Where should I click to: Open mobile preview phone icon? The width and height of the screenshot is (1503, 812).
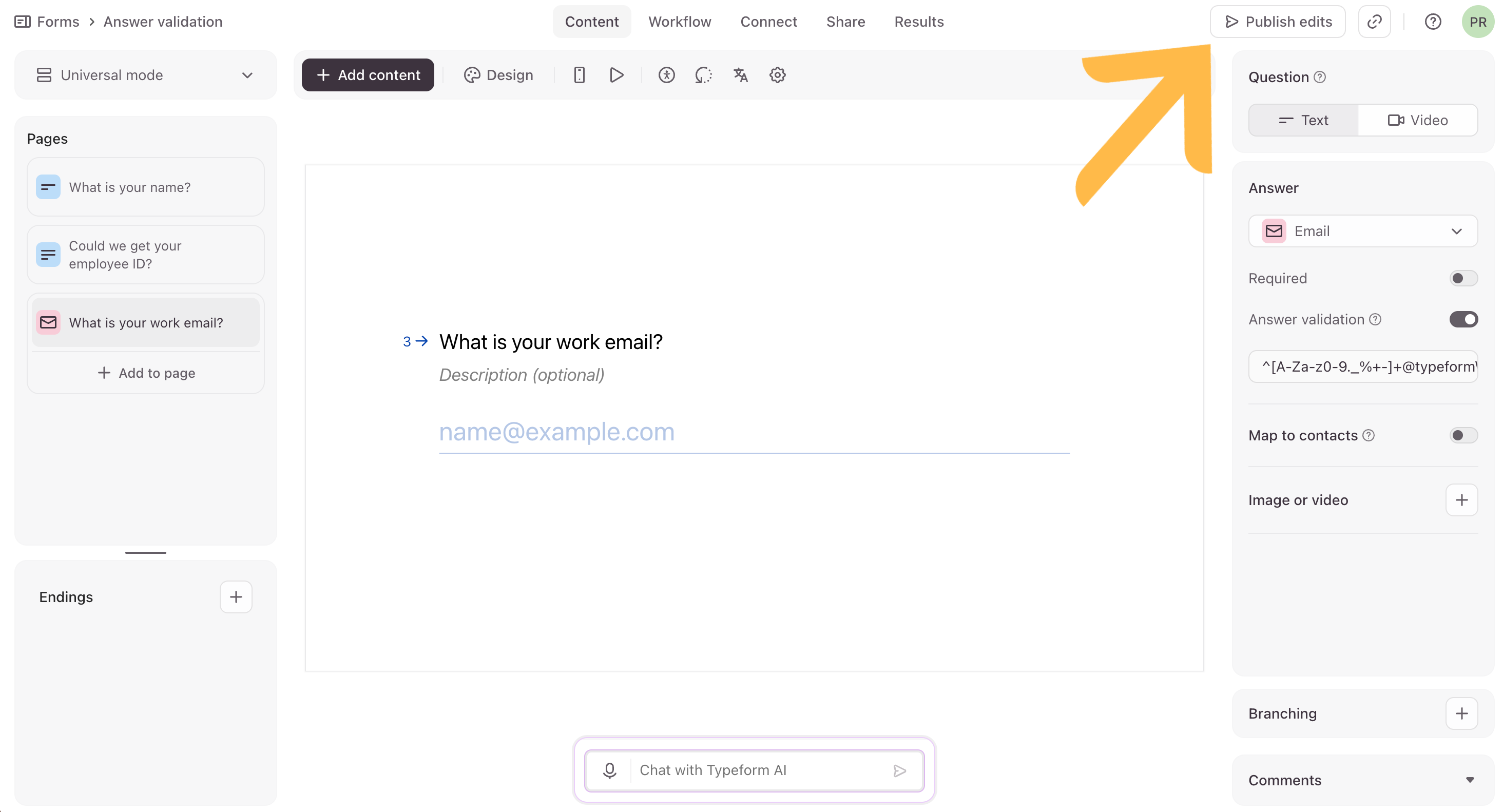coord(579,74)
